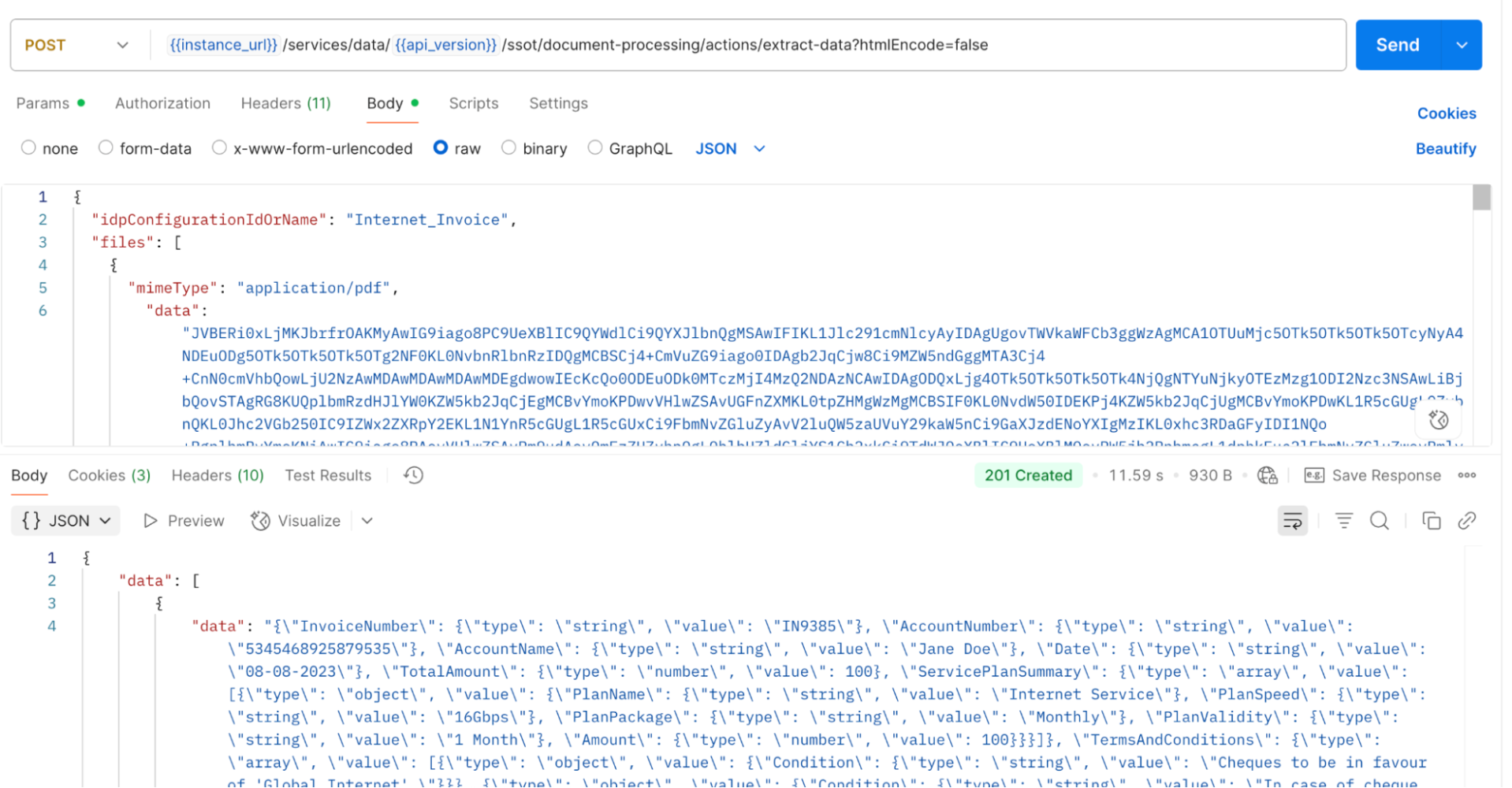The width and height of the screenshot is (1512, 788).
Task: Open the Headers (11) request tab
Action: click(286, 103)
